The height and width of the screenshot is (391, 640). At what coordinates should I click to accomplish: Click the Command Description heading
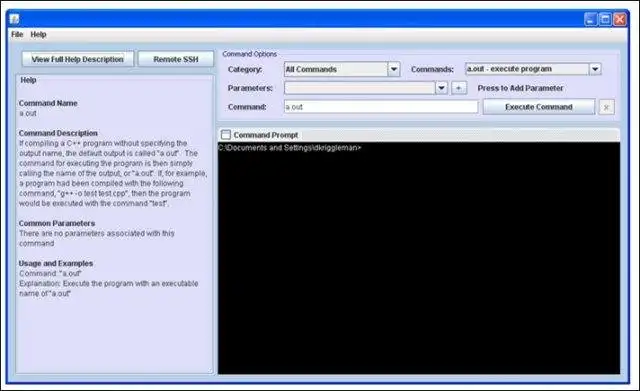coord(58,133)
